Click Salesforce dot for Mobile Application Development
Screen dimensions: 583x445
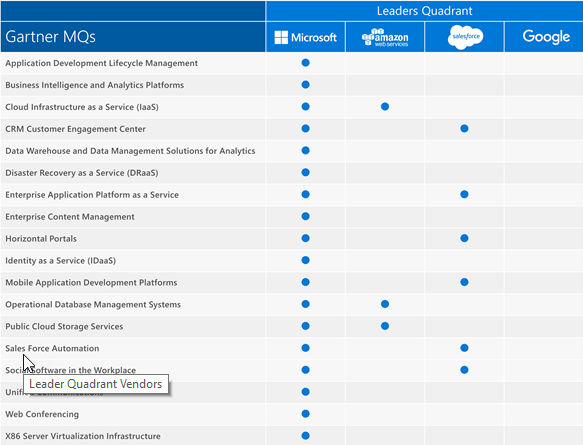pyautogui.click(x=464, y=282)
